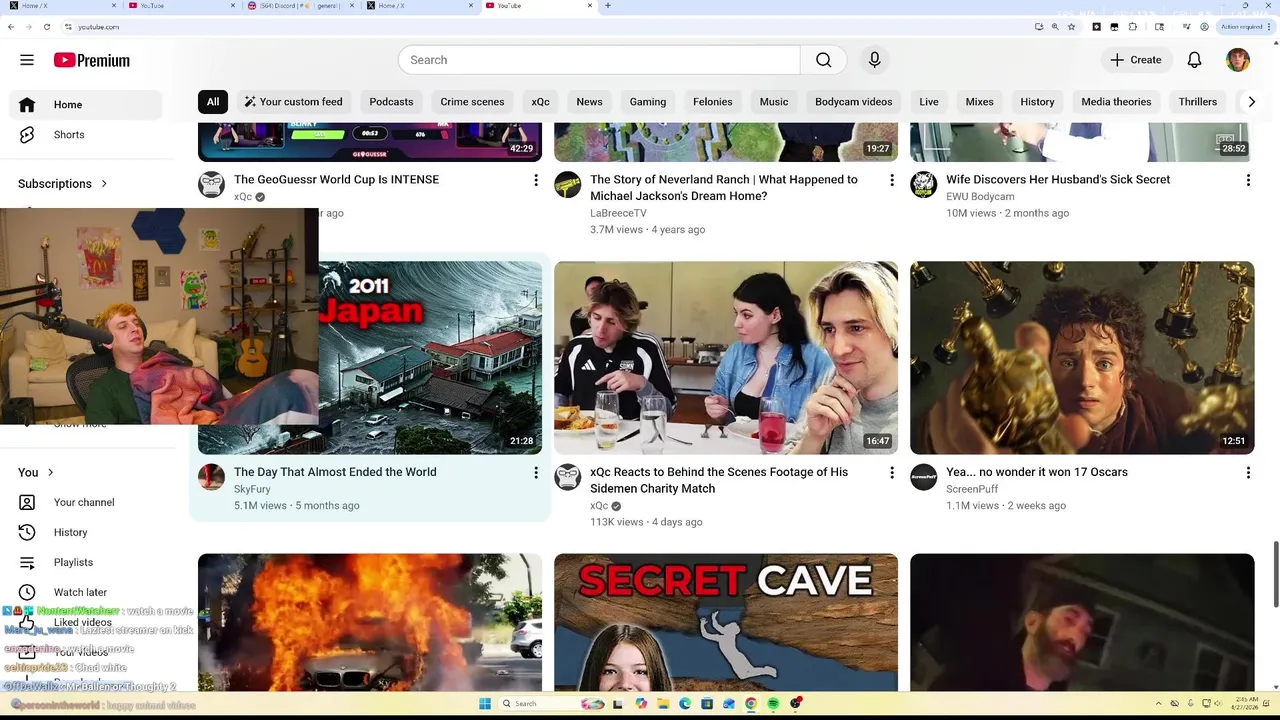Open History in sidebar
This screenshot has height=720, width=1280.
(86, 533)
